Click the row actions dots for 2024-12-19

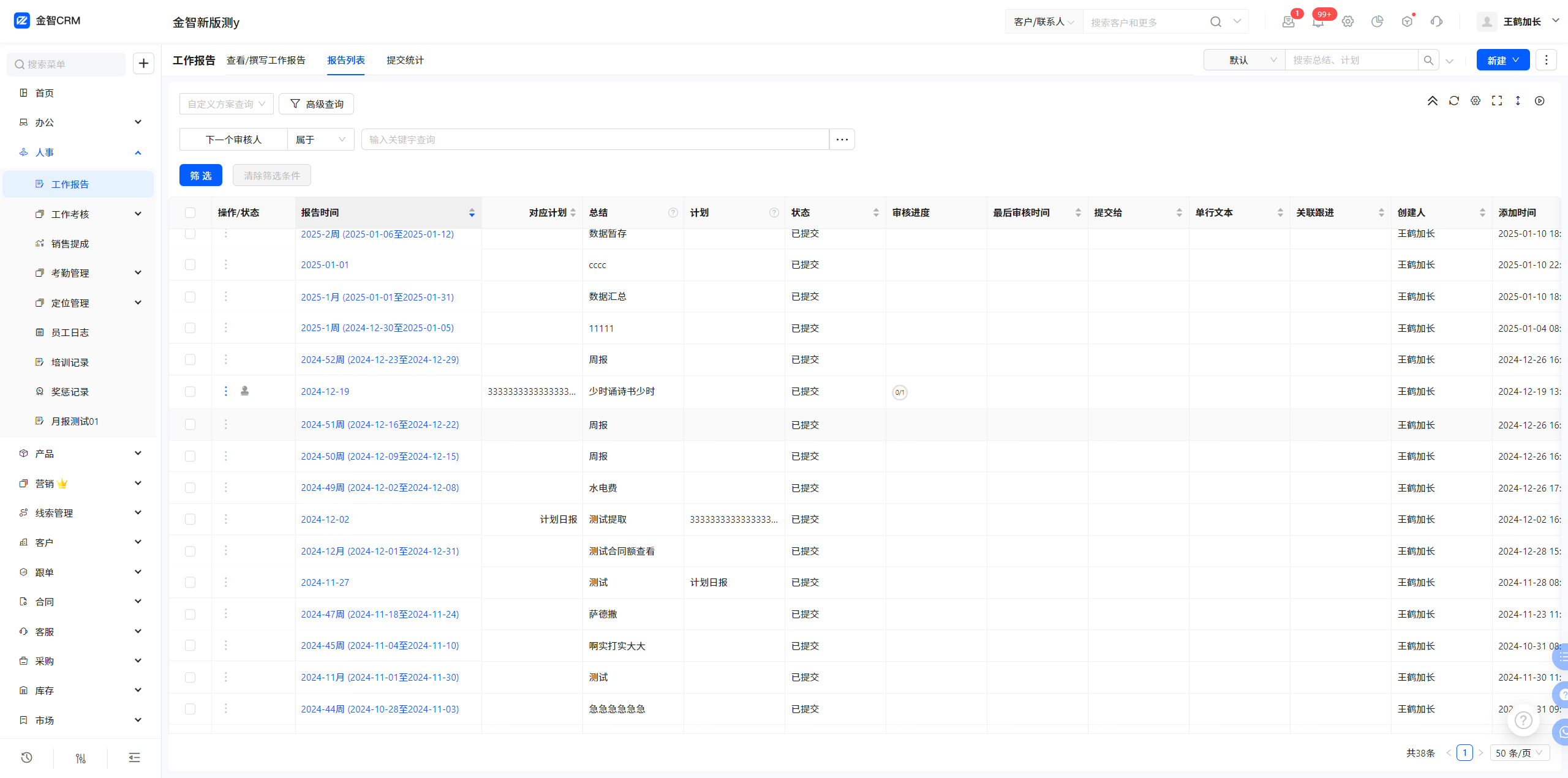[x=225, y=391]
